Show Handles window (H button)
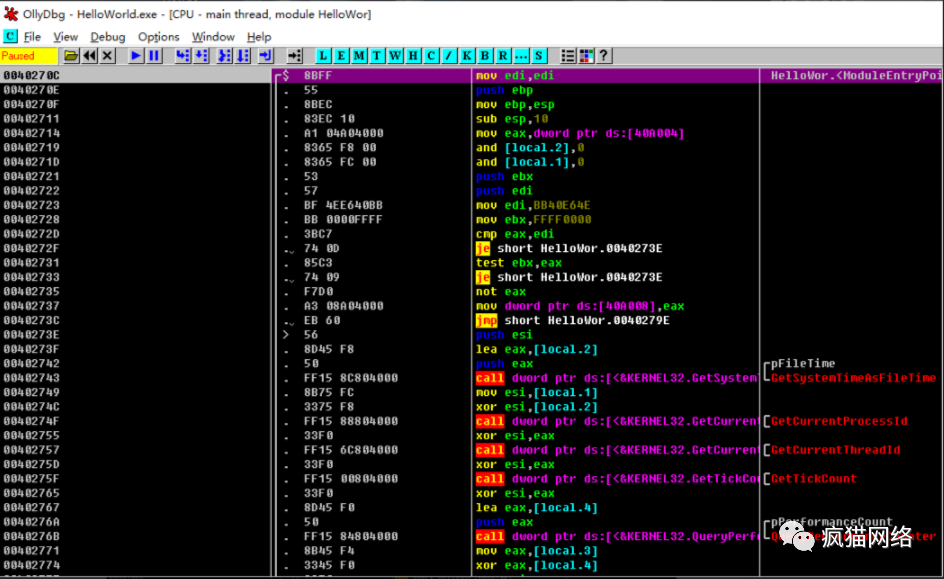 (413, 56)
